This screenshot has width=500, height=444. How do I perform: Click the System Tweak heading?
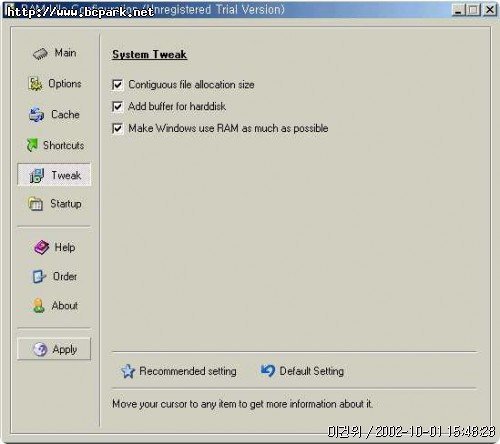pos(150,54)
